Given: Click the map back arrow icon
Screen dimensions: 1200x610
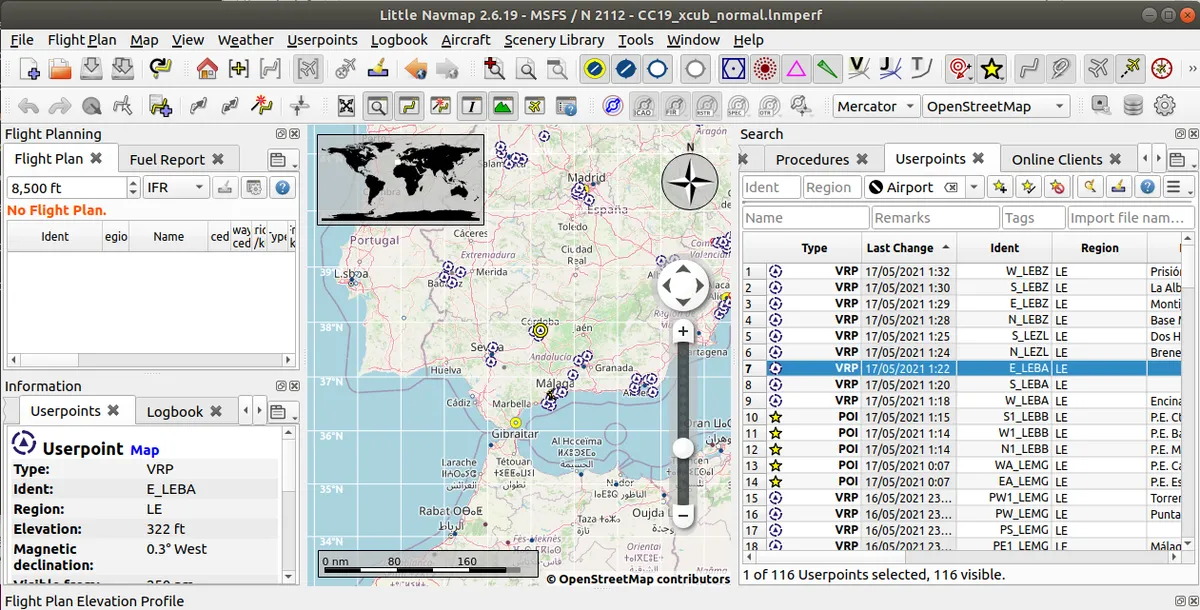Looking at the screenshot, I should pyautogui.click(x=416, y=69).
